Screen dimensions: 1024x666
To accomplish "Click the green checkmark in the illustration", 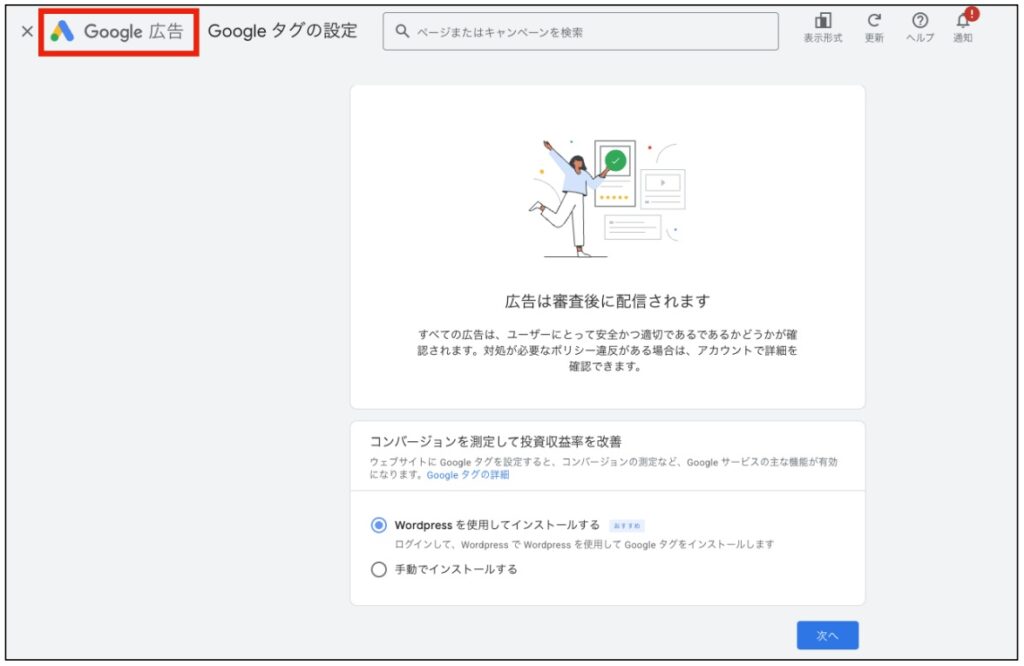I will (615, 160).
